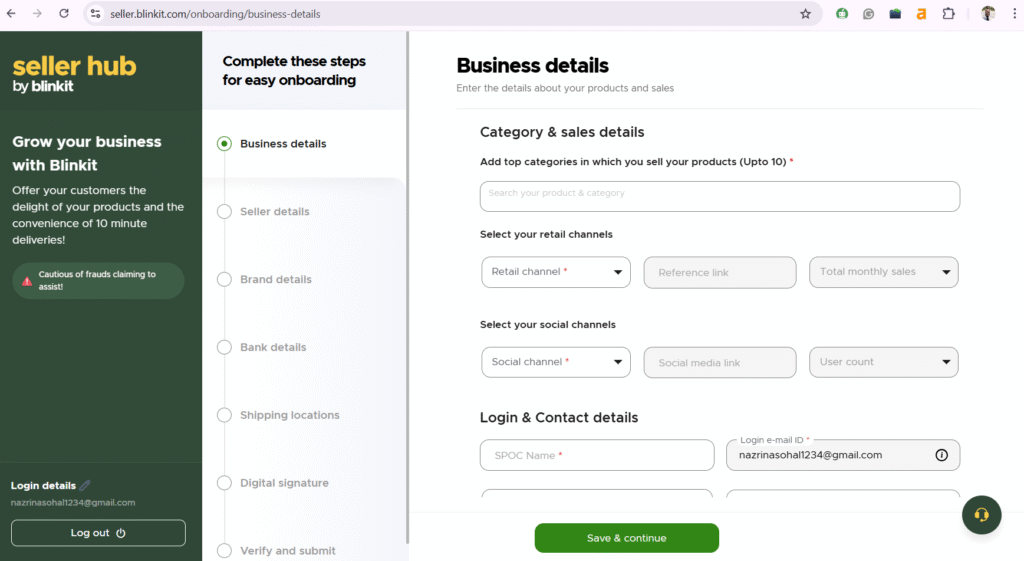
Task: Click the fraud warning triangle icon
Action: (x=27, y=281)
